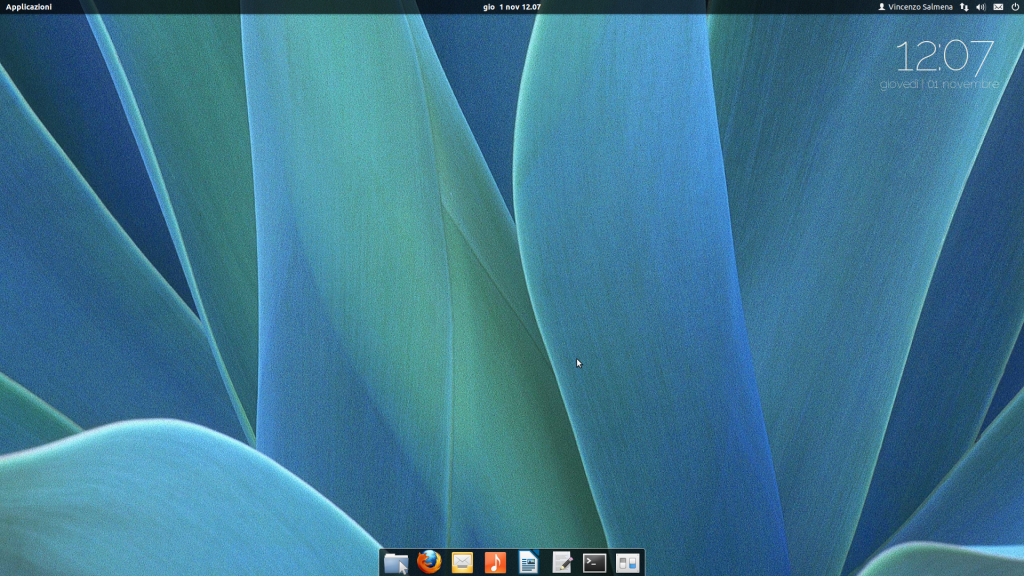Viewport: 1024px width, 576px height.
Task: Open the messaging envelope indicator
Action: (x=998, y=7)
